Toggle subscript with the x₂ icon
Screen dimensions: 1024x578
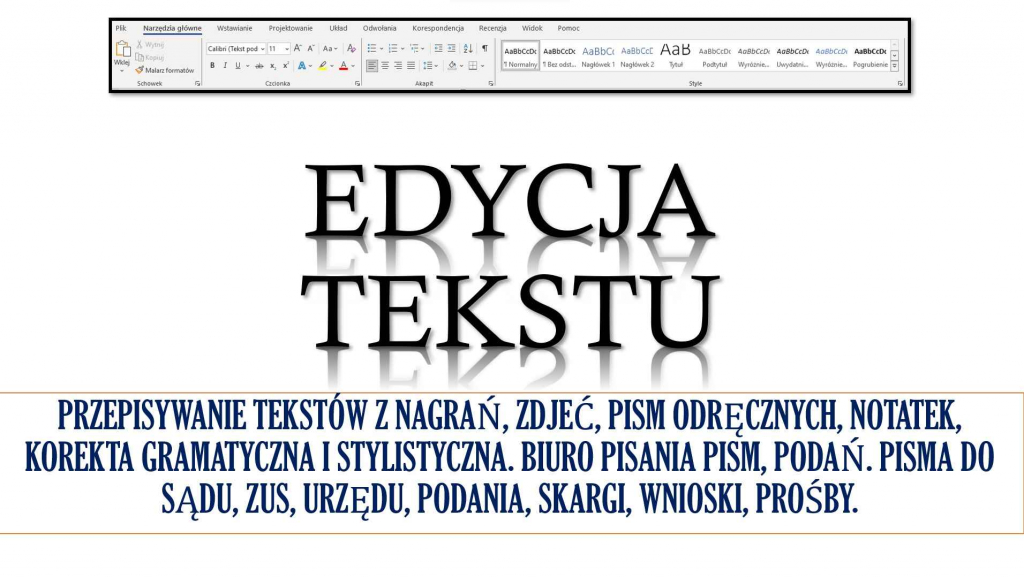(x=272, y=65)
